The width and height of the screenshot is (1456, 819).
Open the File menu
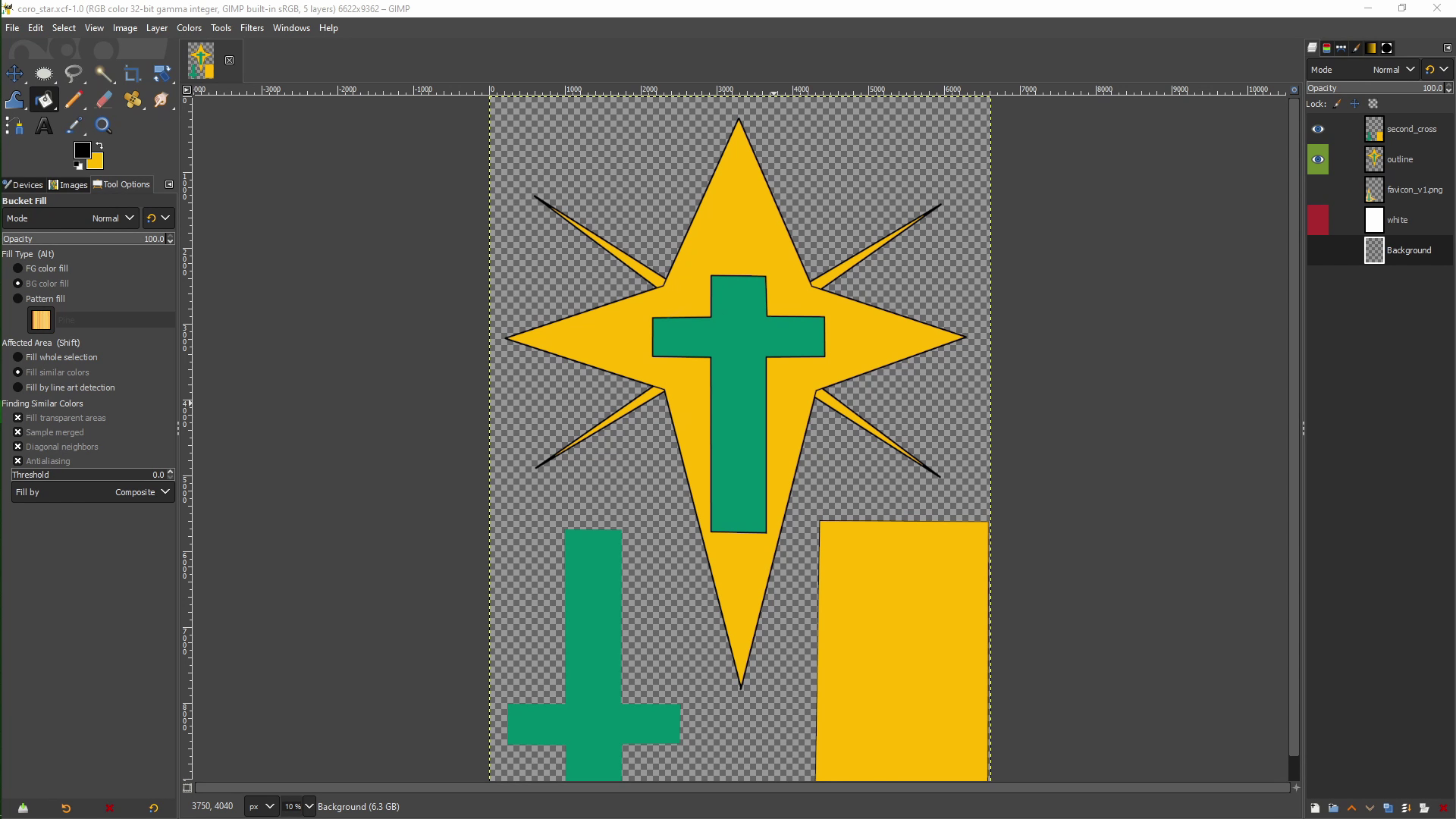point(12,28)
